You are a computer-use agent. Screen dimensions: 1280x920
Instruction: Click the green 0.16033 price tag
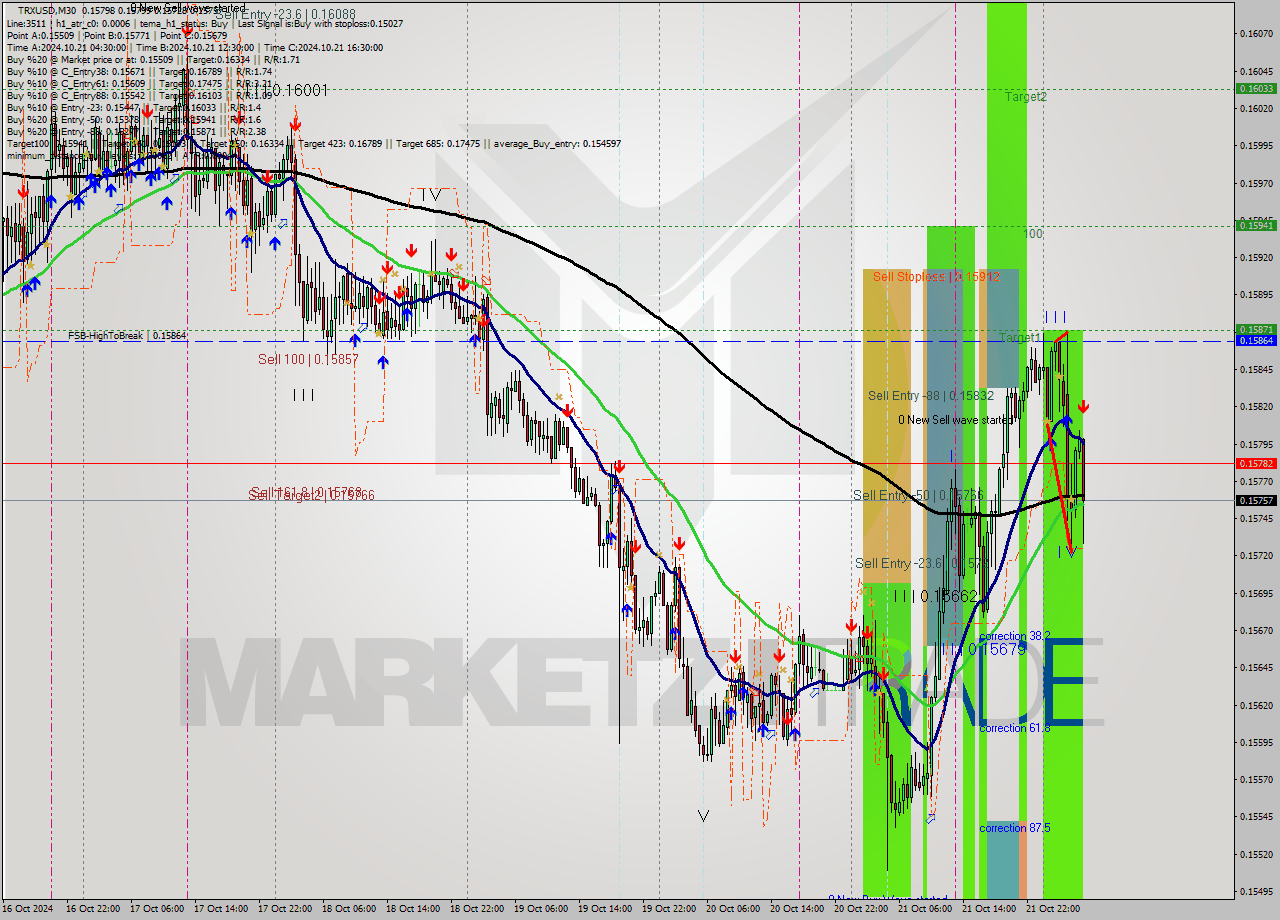click(x=1256, y=88)
